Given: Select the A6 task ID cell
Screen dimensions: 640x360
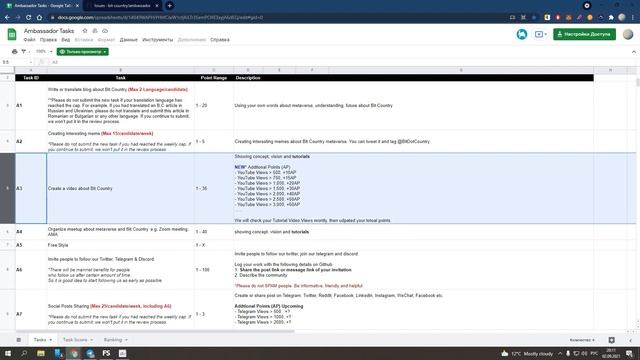Looking at the screenshot, I should tap(31, 269).
